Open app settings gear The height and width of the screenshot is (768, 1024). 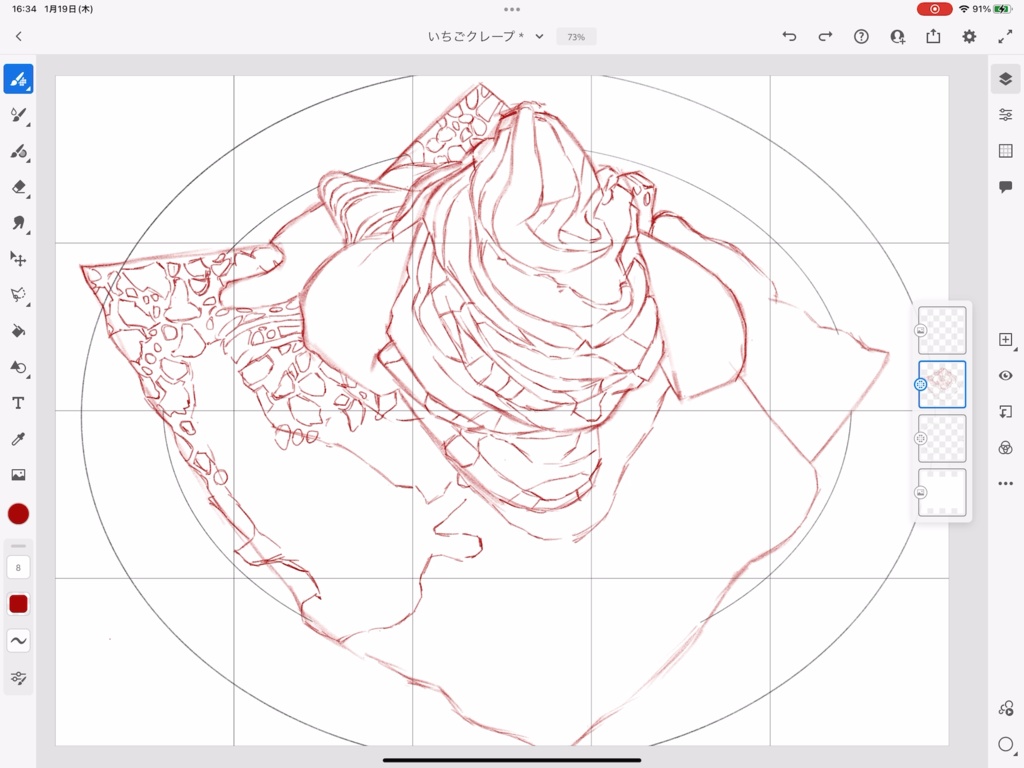click(969, 37)
